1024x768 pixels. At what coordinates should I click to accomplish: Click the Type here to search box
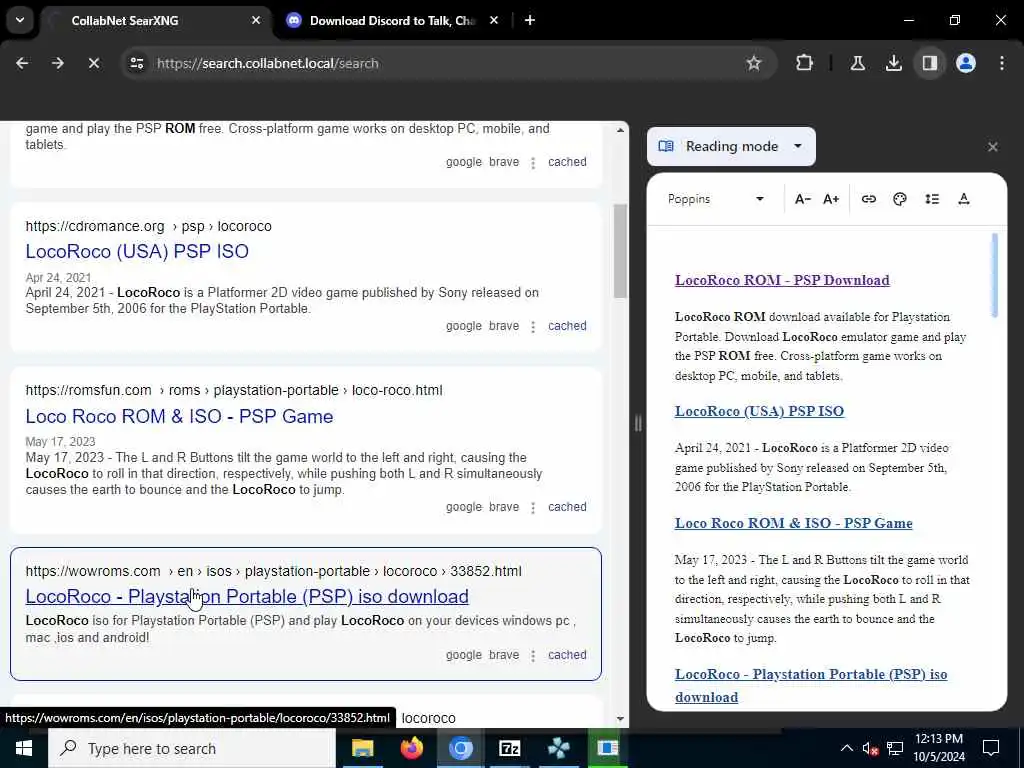(191, 748)
